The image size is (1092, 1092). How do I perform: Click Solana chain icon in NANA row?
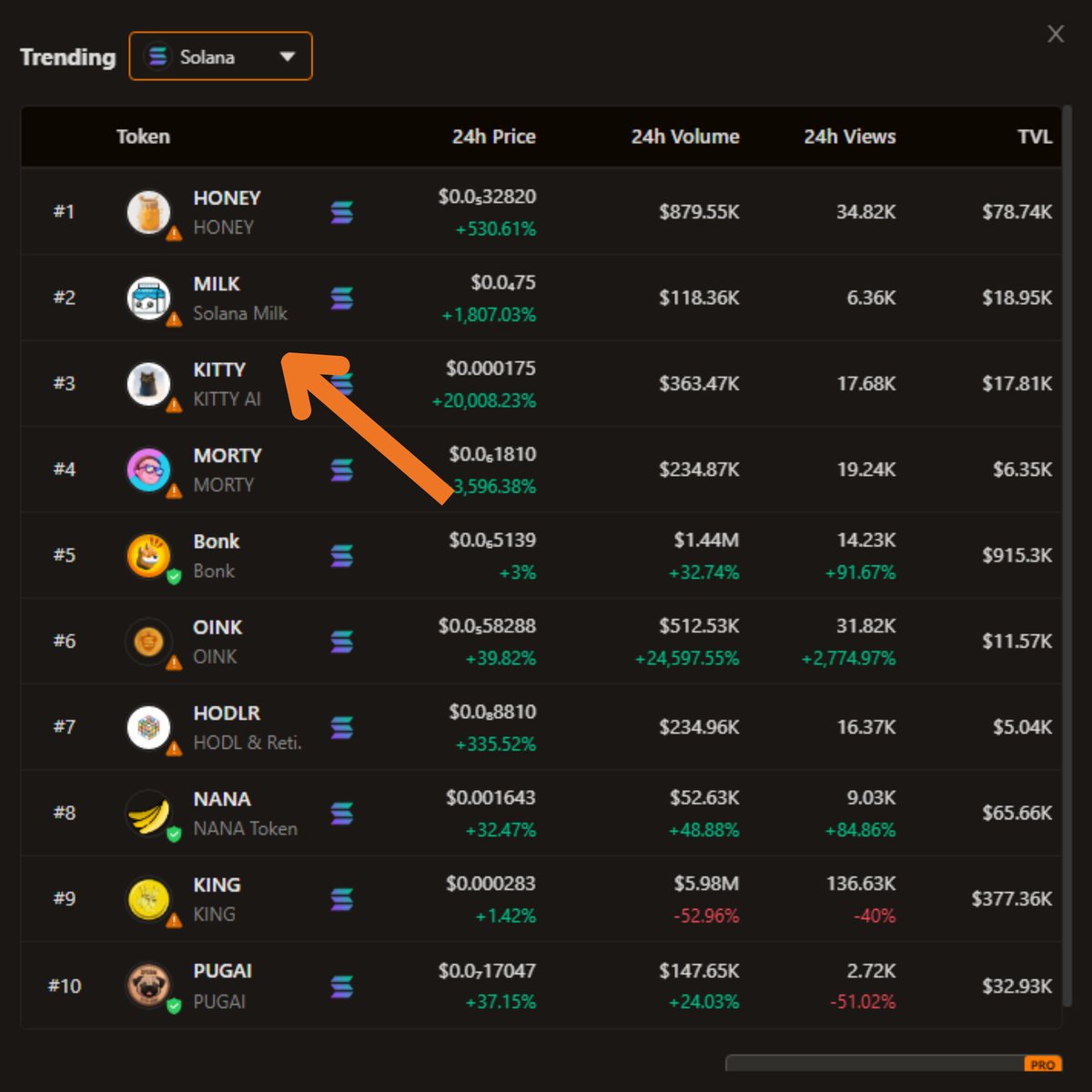coord(342,813)
